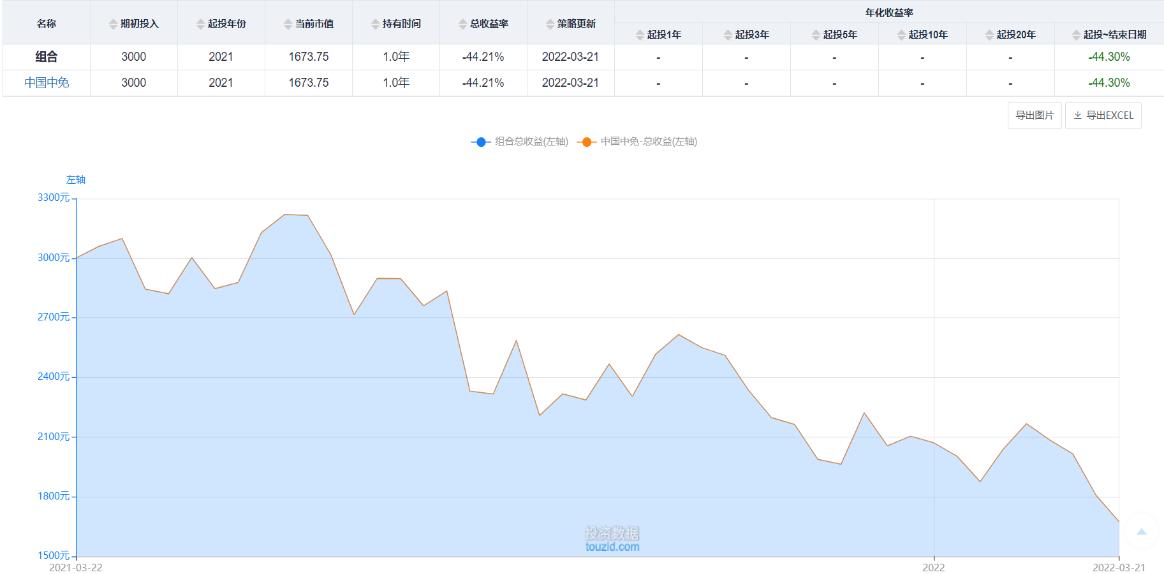This screenshot has width=1164, height=574.
Task: Click the 1500元 y-axis label
Action: point(53,555)
